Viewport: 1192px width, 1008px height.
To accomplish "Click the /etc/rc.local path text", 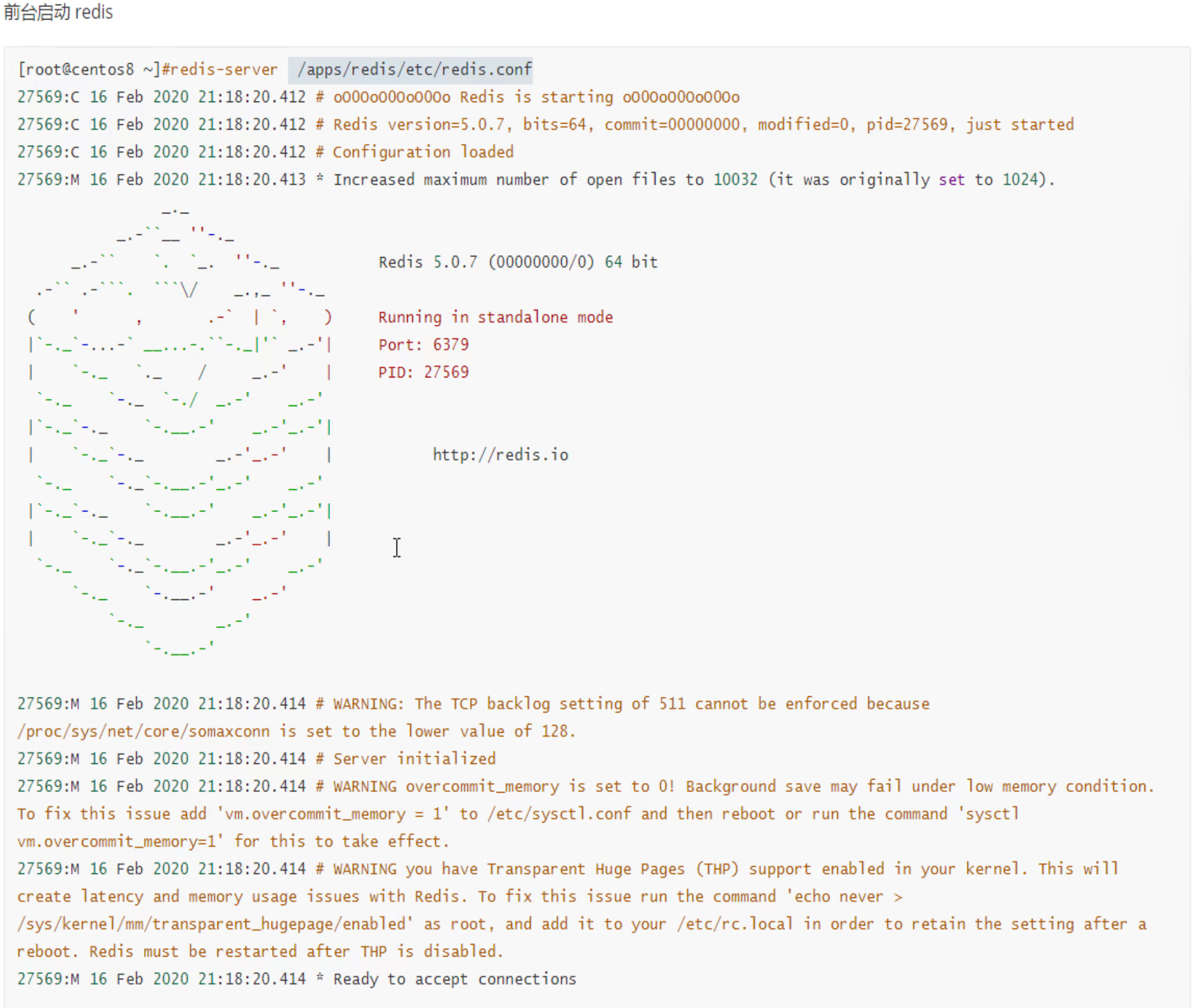I will (x=734, y=925).
